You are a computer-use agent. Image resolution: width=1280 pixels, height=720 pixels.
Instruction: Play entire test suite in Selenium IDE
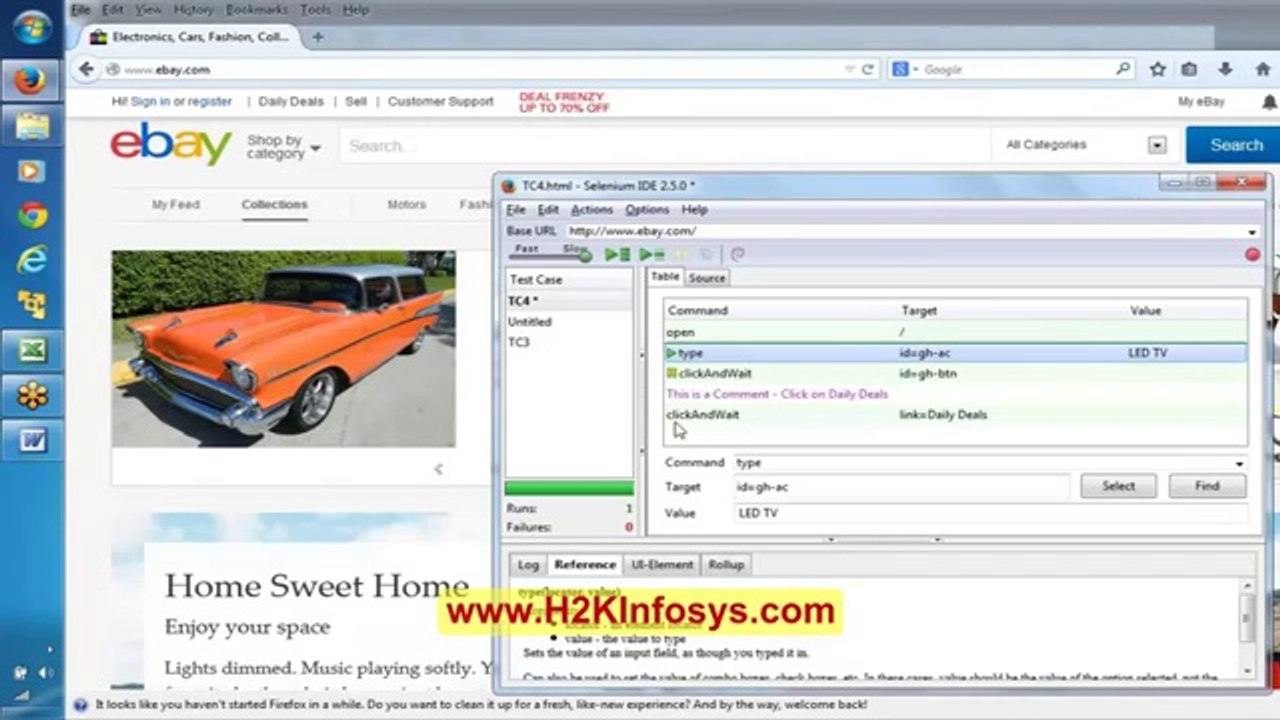click(x=617, y=255)
